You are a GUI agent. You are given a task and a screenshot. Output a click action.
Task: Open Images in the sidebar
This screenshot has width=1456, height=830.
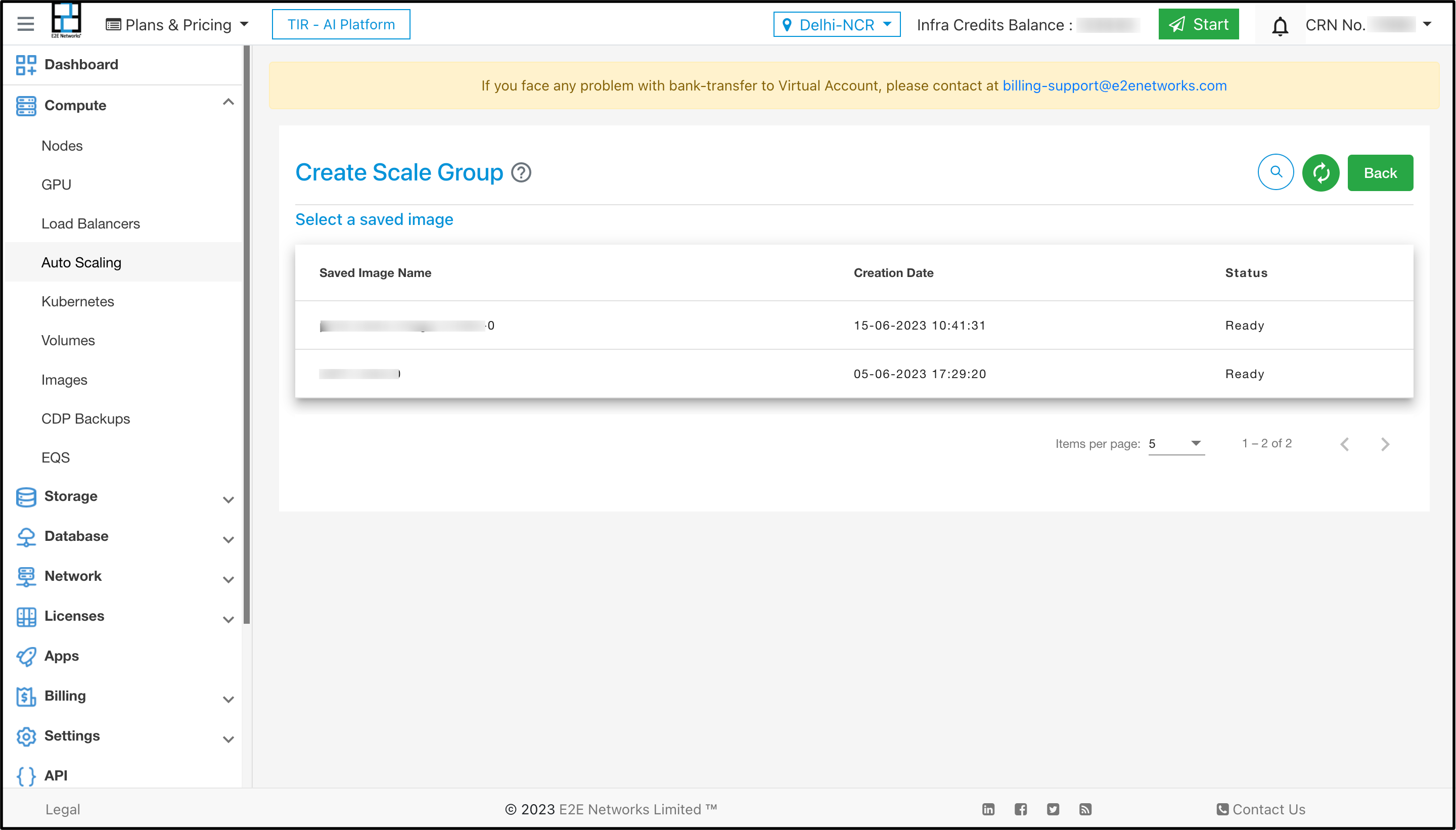pyautogui.click(x=64, y=380)
